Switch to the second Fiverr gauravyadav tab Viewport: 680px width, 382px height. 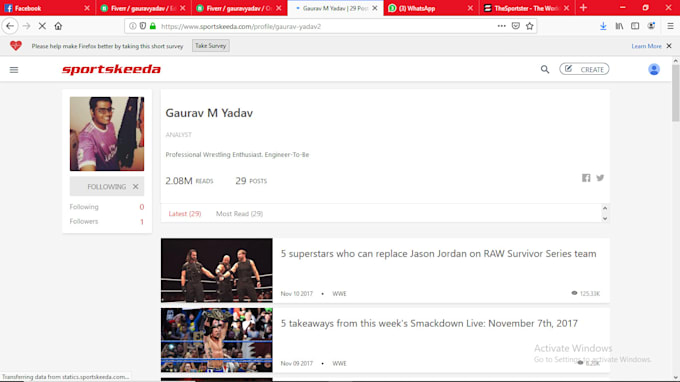point(239,8)
